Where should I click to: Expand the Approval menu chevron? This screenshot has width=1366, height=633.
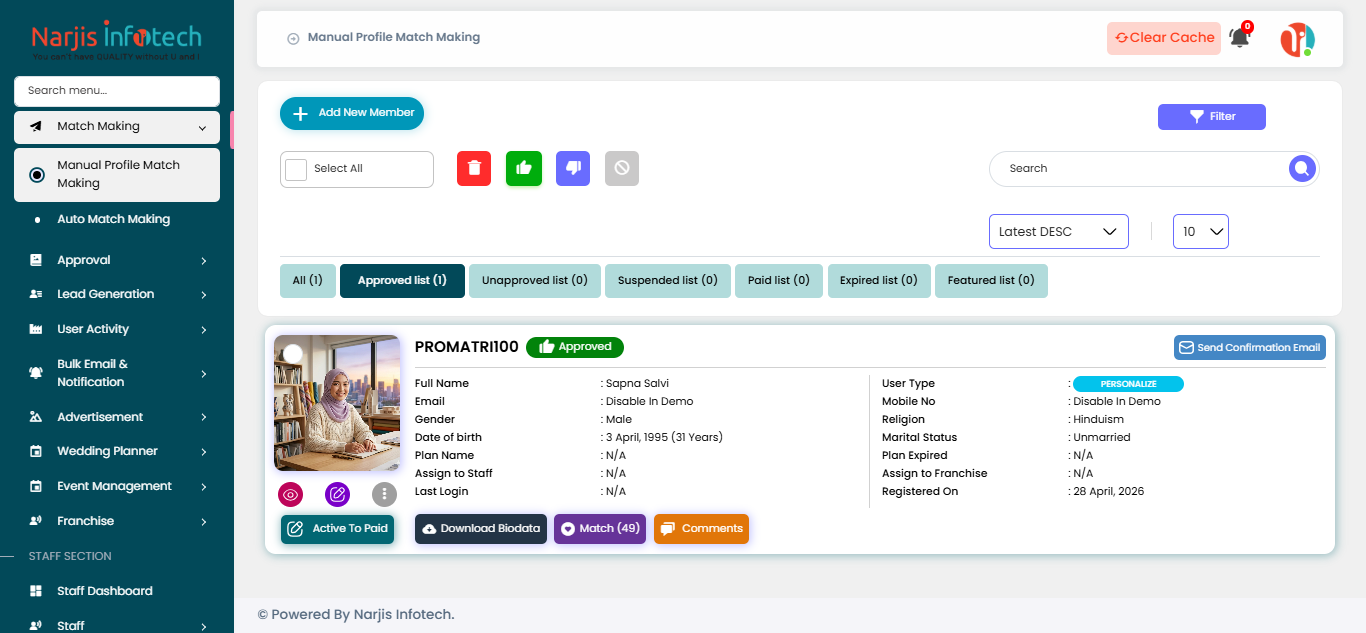point(203,261)
